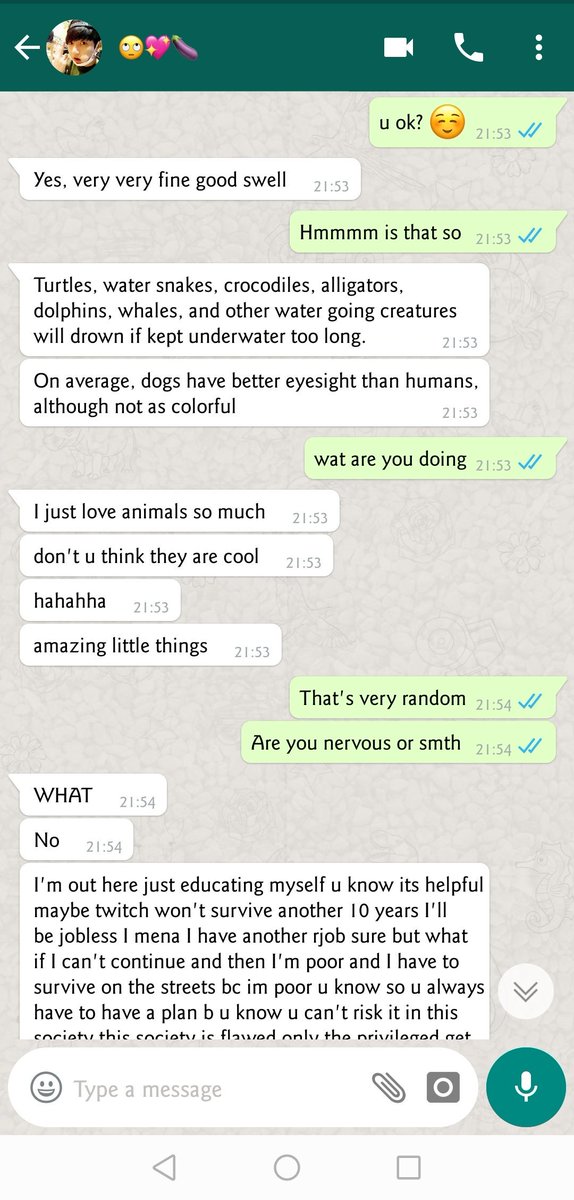
Task: Tap the back arrow in header
Action: 26,47
